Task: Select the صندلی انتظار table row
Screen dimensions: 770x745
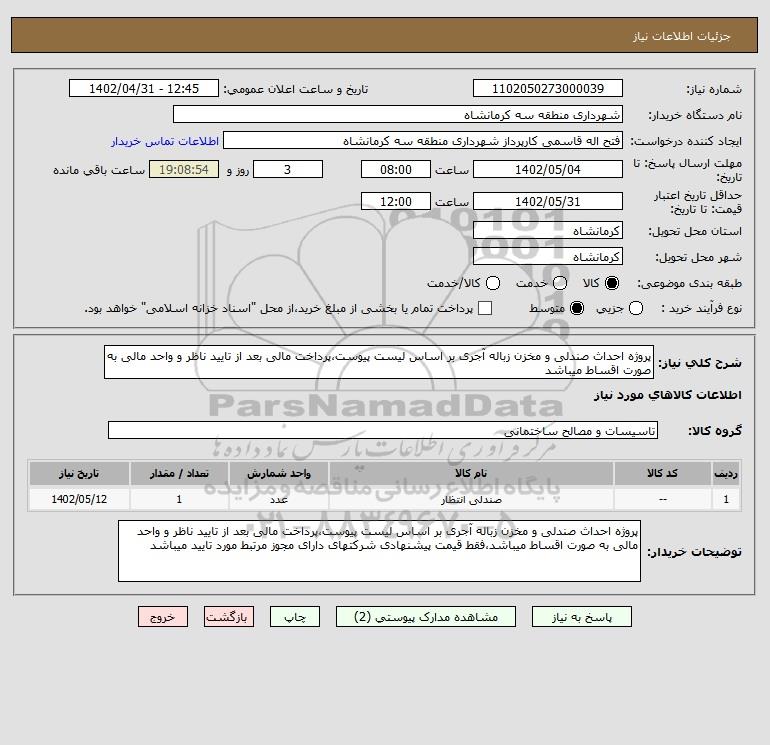Action: click(x=385, y=499)
